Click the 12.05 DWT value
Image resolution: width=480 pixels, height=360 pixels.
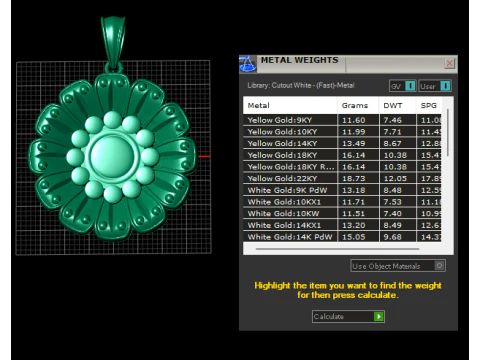(395, 178)
